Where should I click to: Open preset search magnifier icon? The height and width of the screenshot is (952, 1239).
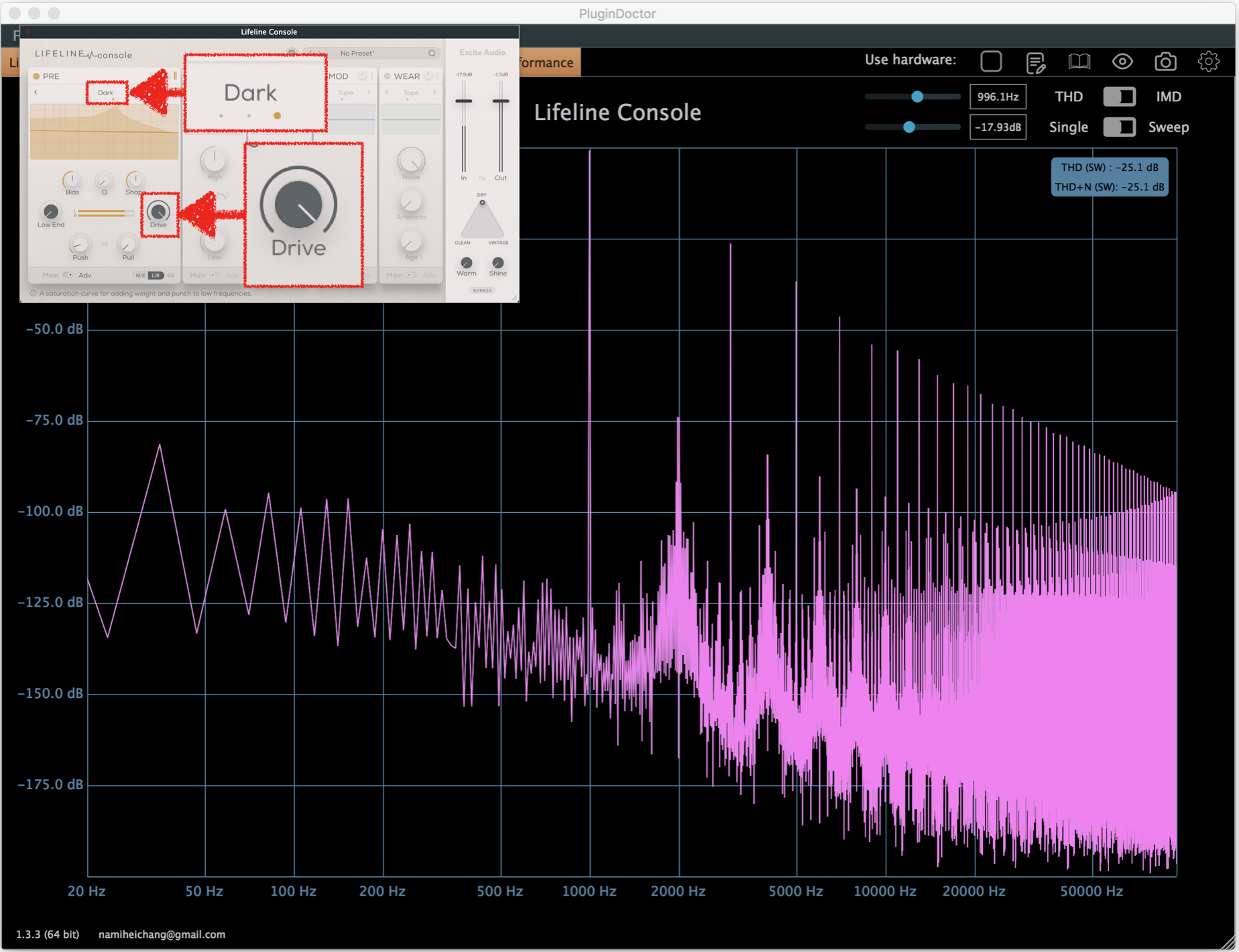point(432,53)
